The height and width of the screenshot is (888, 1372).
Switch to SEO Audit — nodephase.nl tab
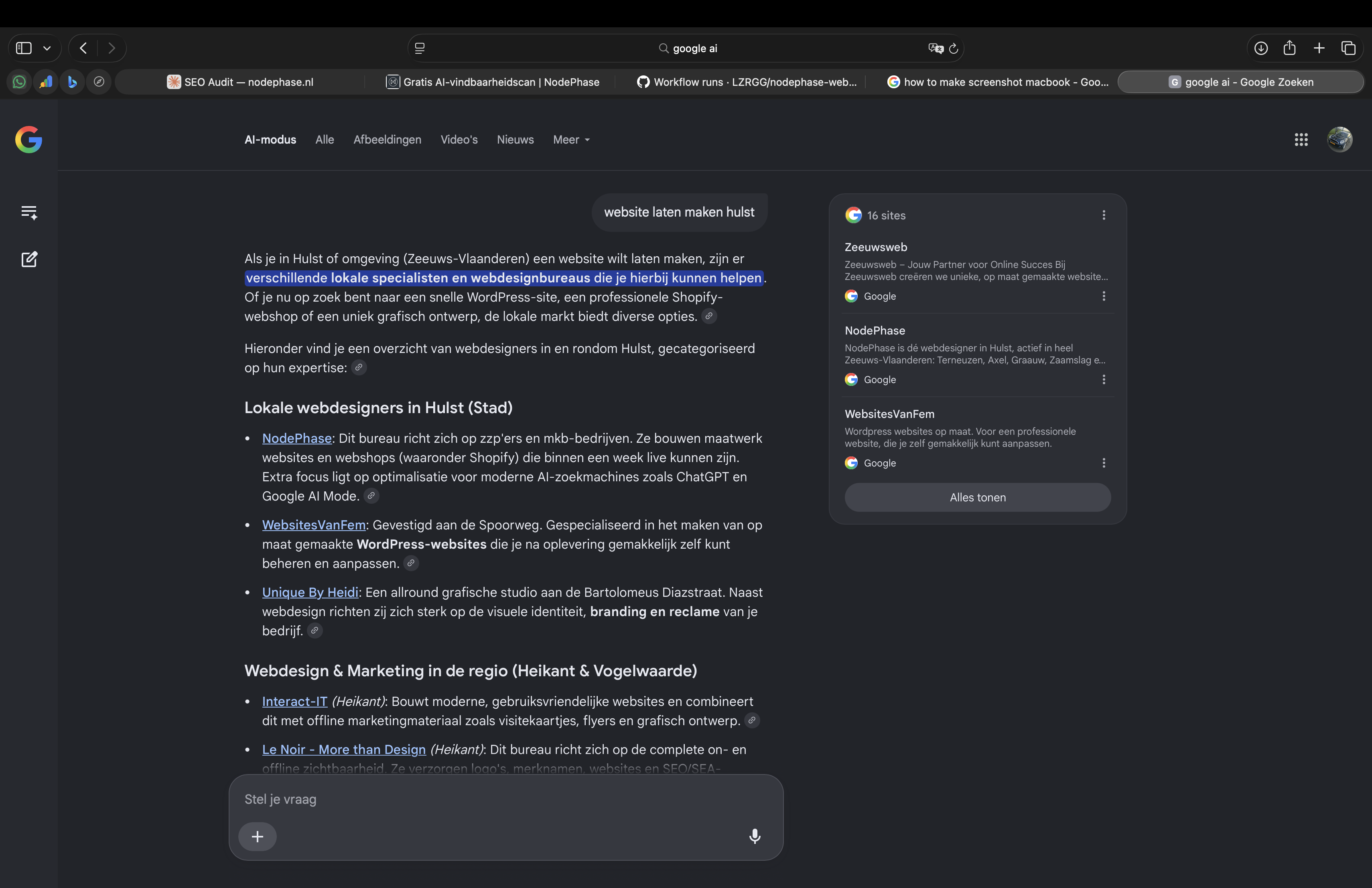tap(240, 82)
